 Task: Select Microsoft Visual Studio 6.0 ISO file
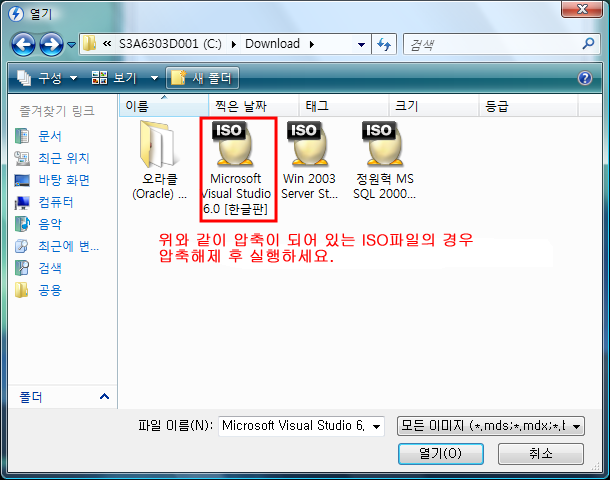[236, 168]
